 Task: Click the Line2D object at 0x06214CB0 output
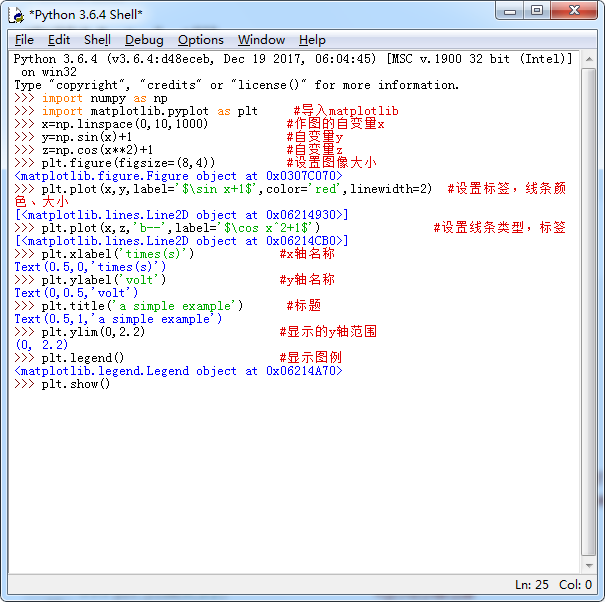click(181, 241)
